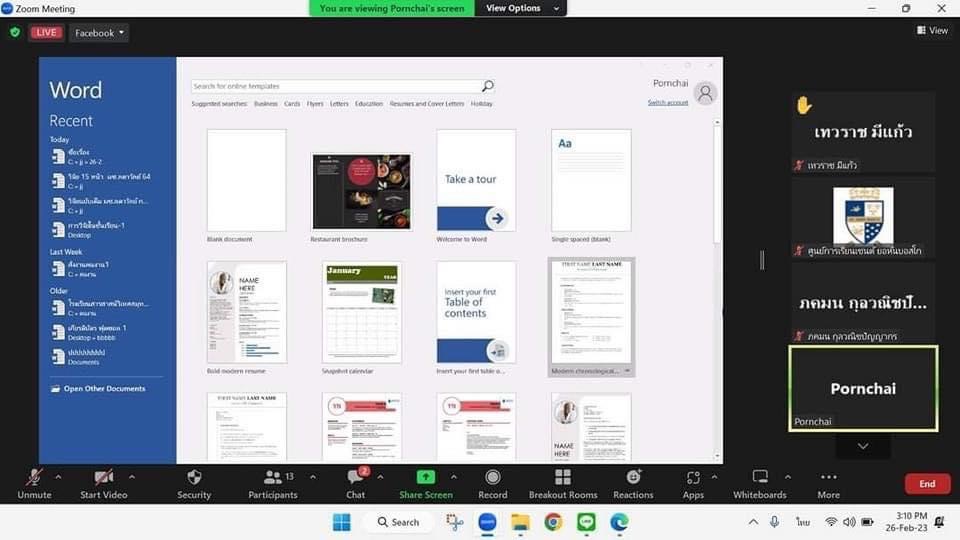Start recording with Record button
The image size is (960, 540).
[x=492, y=478]
